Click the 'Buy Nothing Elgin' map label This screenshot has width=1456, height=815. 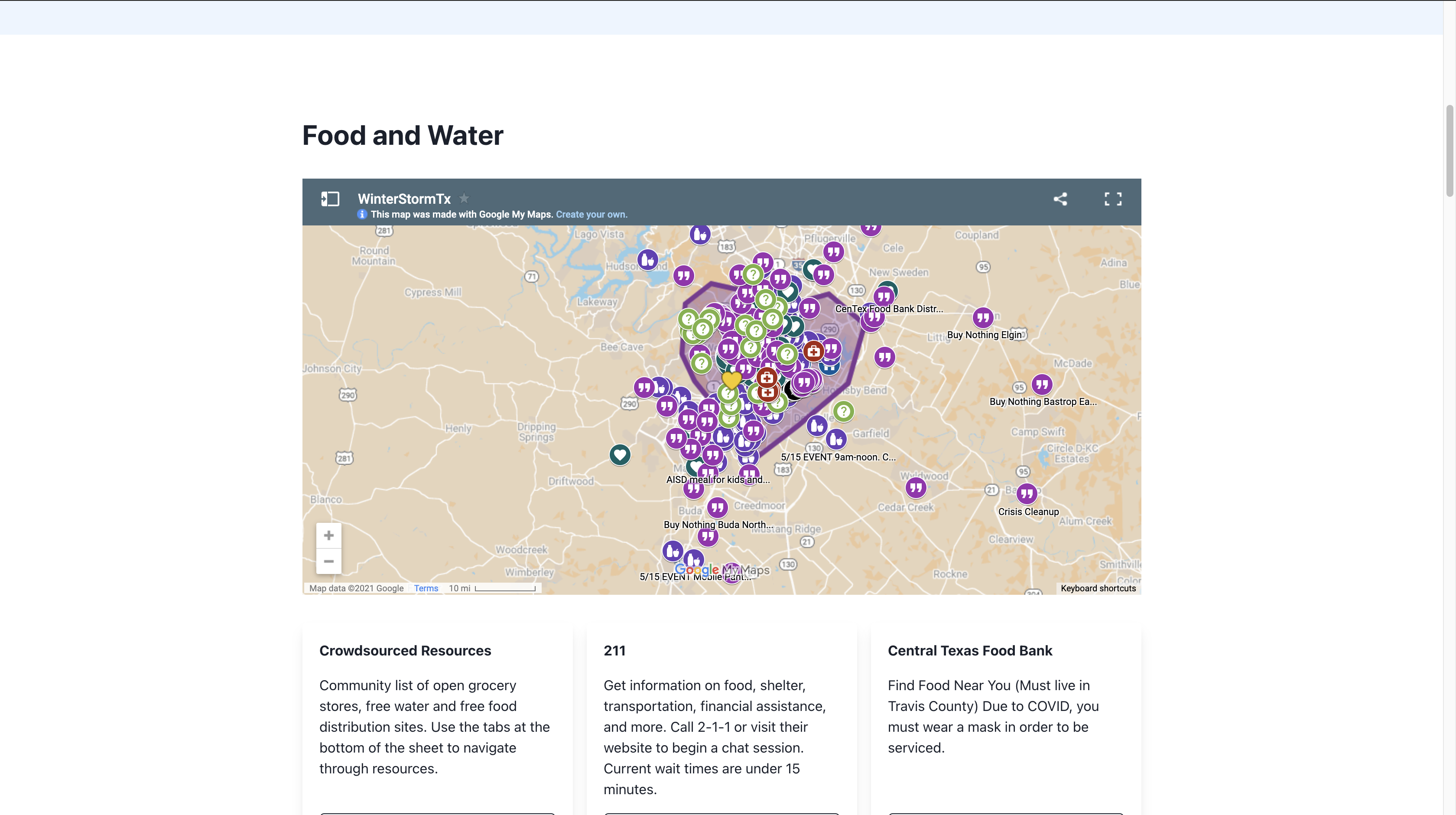point(984,335)
